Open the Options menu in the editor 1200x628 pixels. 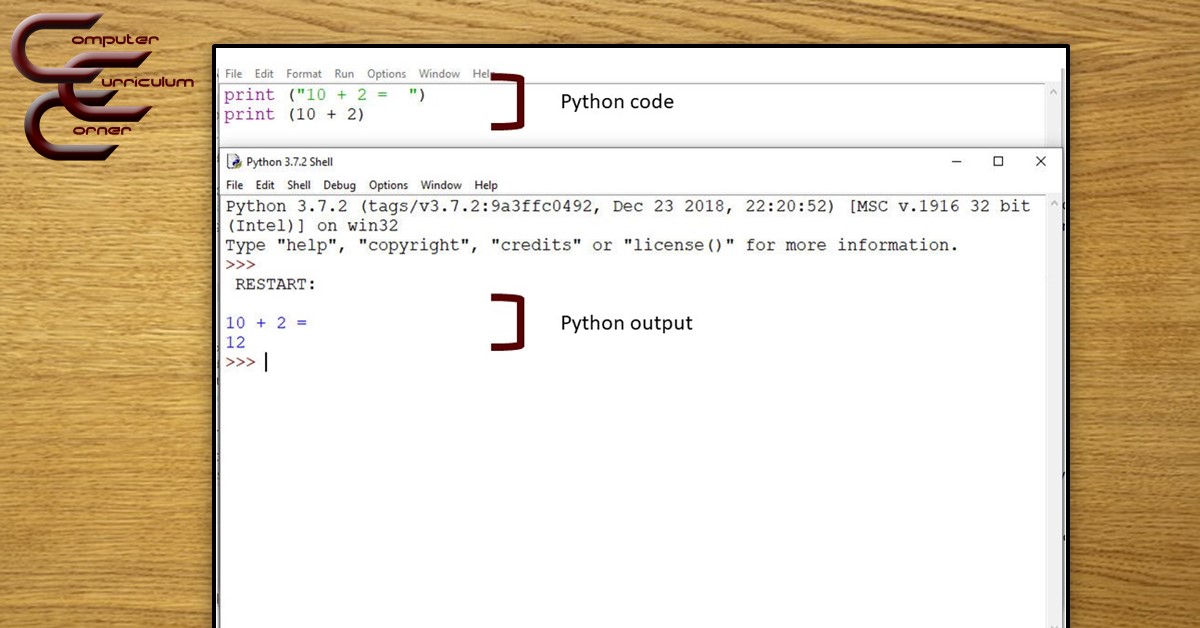pos(386,73)
